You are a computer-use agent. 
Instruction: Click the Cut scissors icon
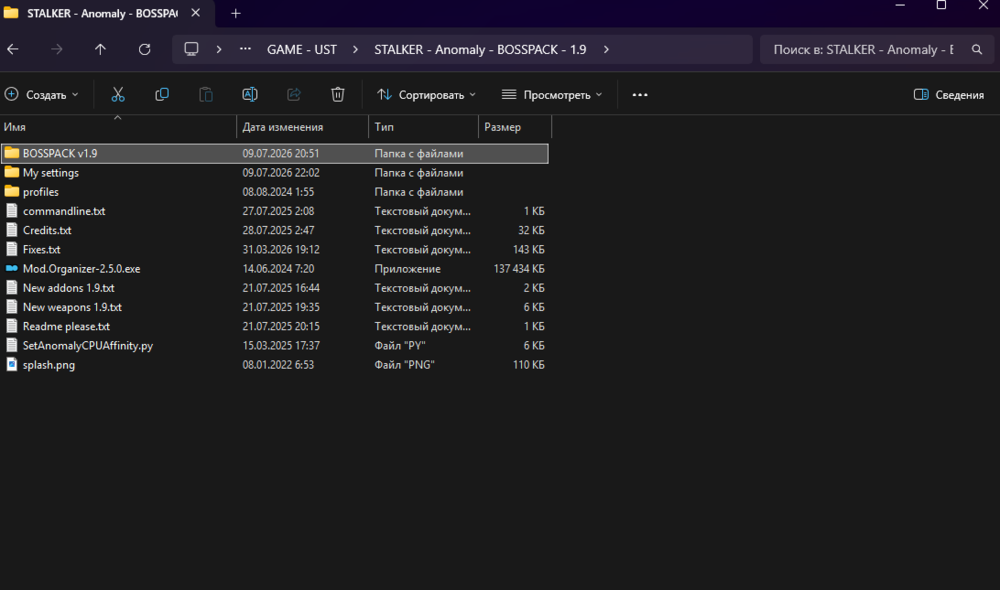point(118,94)
